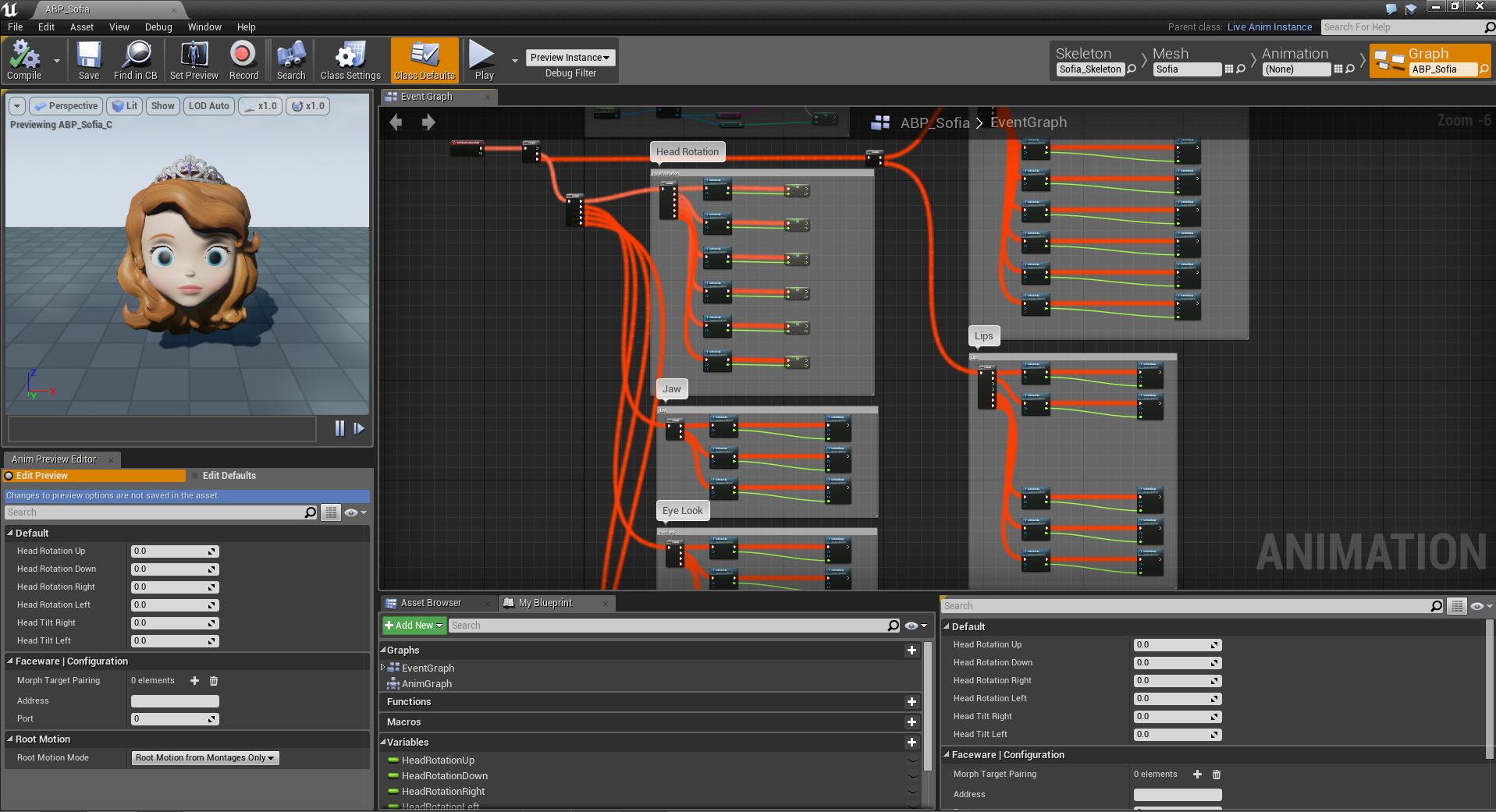Close the My Blueprint tab
This screenshot has height=812, width=1496.
(606, 603)
